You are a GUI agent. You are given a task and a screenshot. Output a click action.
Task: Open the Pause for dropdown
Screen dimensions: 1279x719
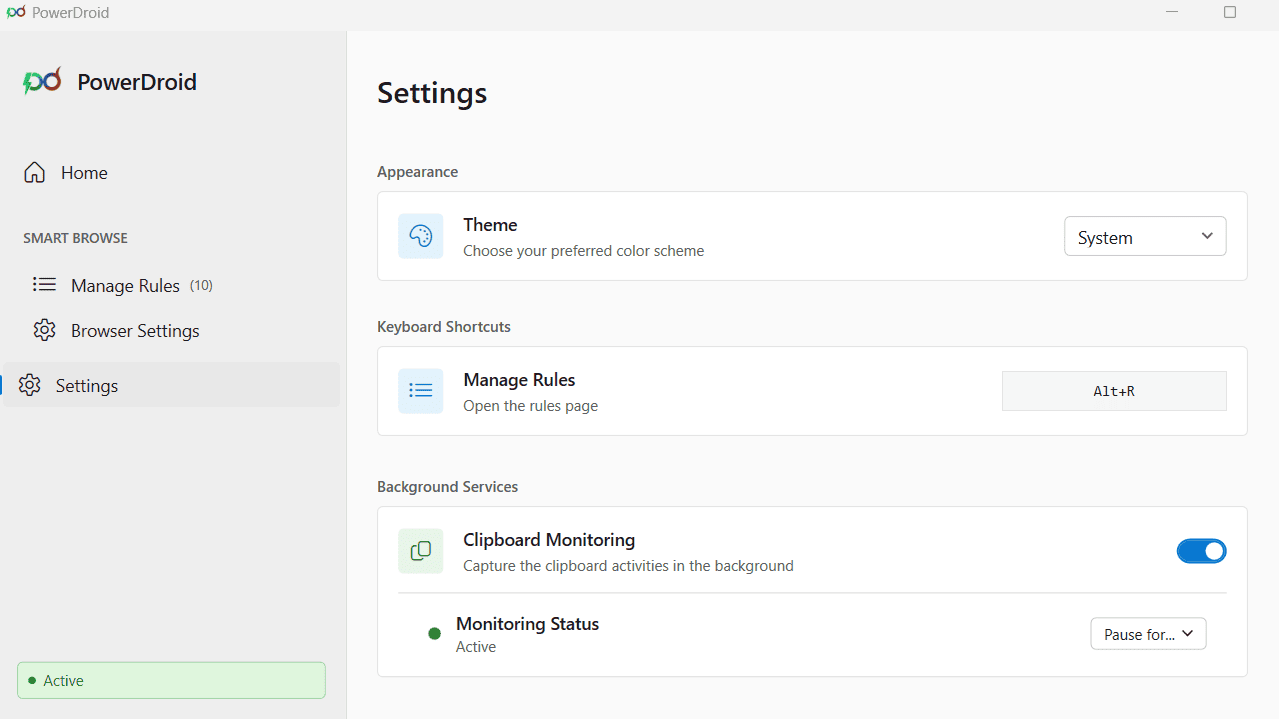click(x=1148, y=634)
